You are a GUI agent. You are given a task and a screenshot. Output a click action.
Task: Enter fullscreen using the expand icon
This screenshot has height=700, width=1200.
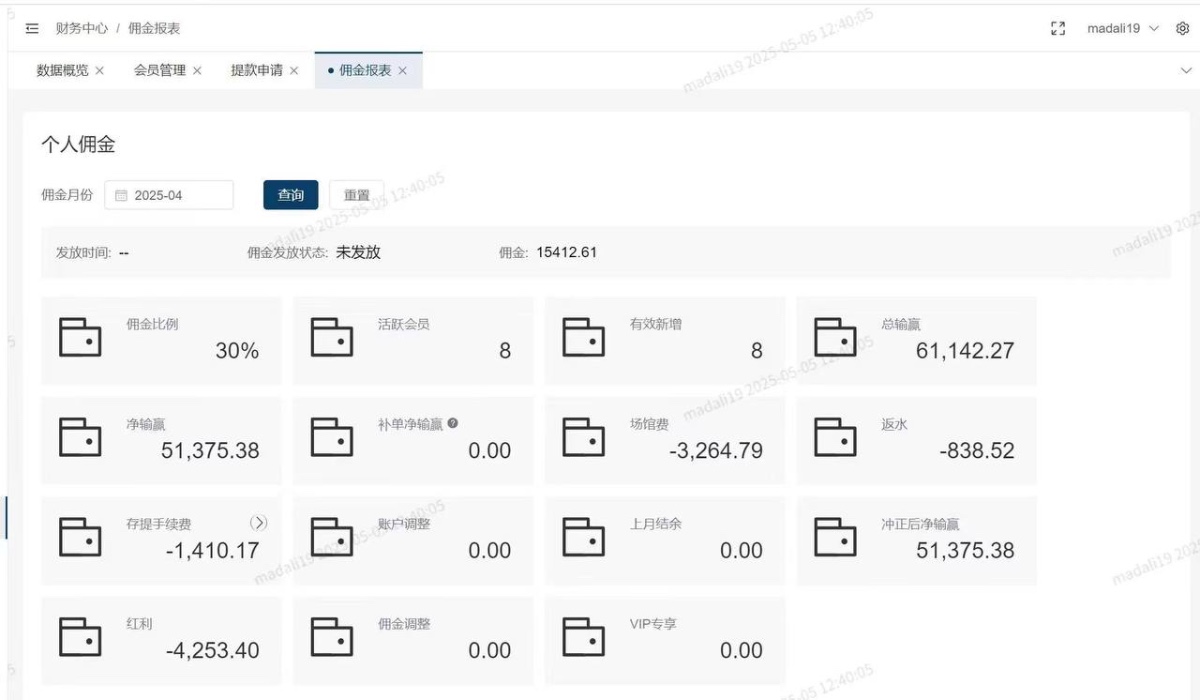tap(1058, 28)
